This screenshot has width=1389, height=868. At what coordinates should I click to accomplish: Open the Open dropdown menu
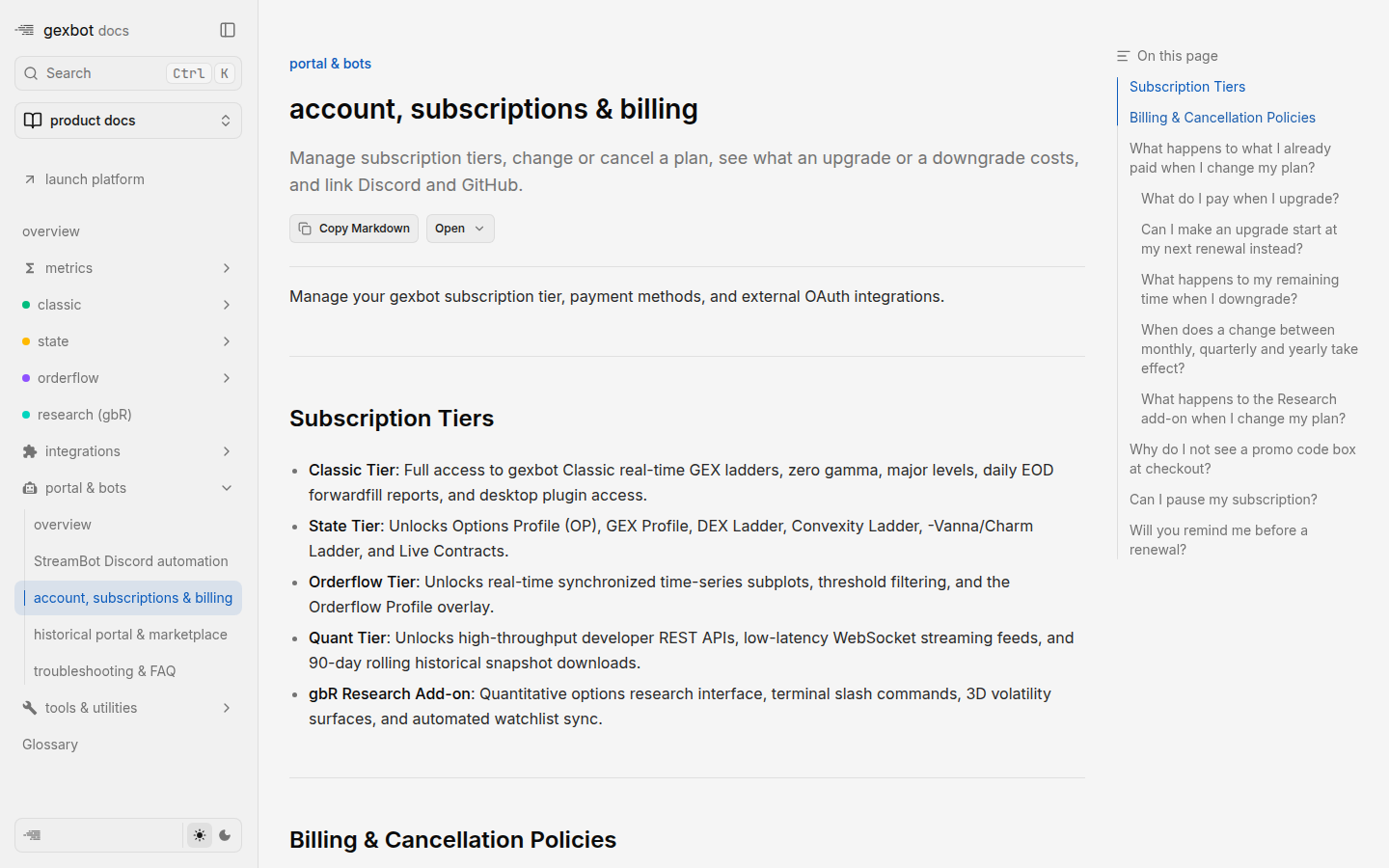tap(460, 229)
